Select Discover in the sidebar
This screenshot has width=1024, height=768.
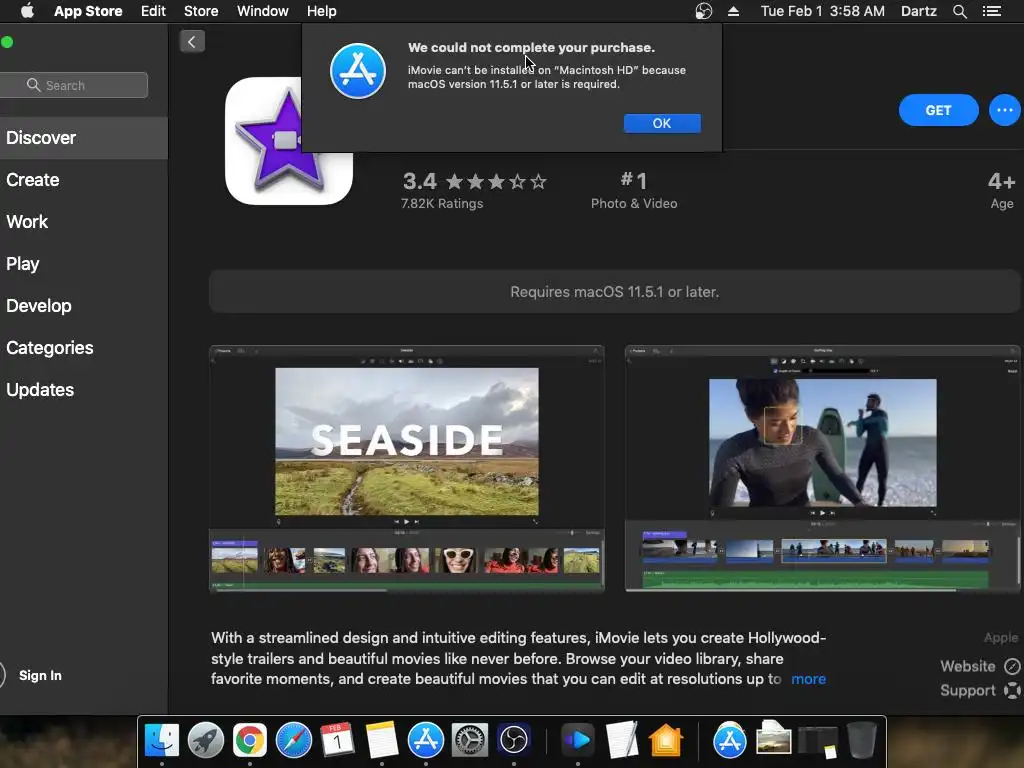pyautogui.click(x=84, y=138)
